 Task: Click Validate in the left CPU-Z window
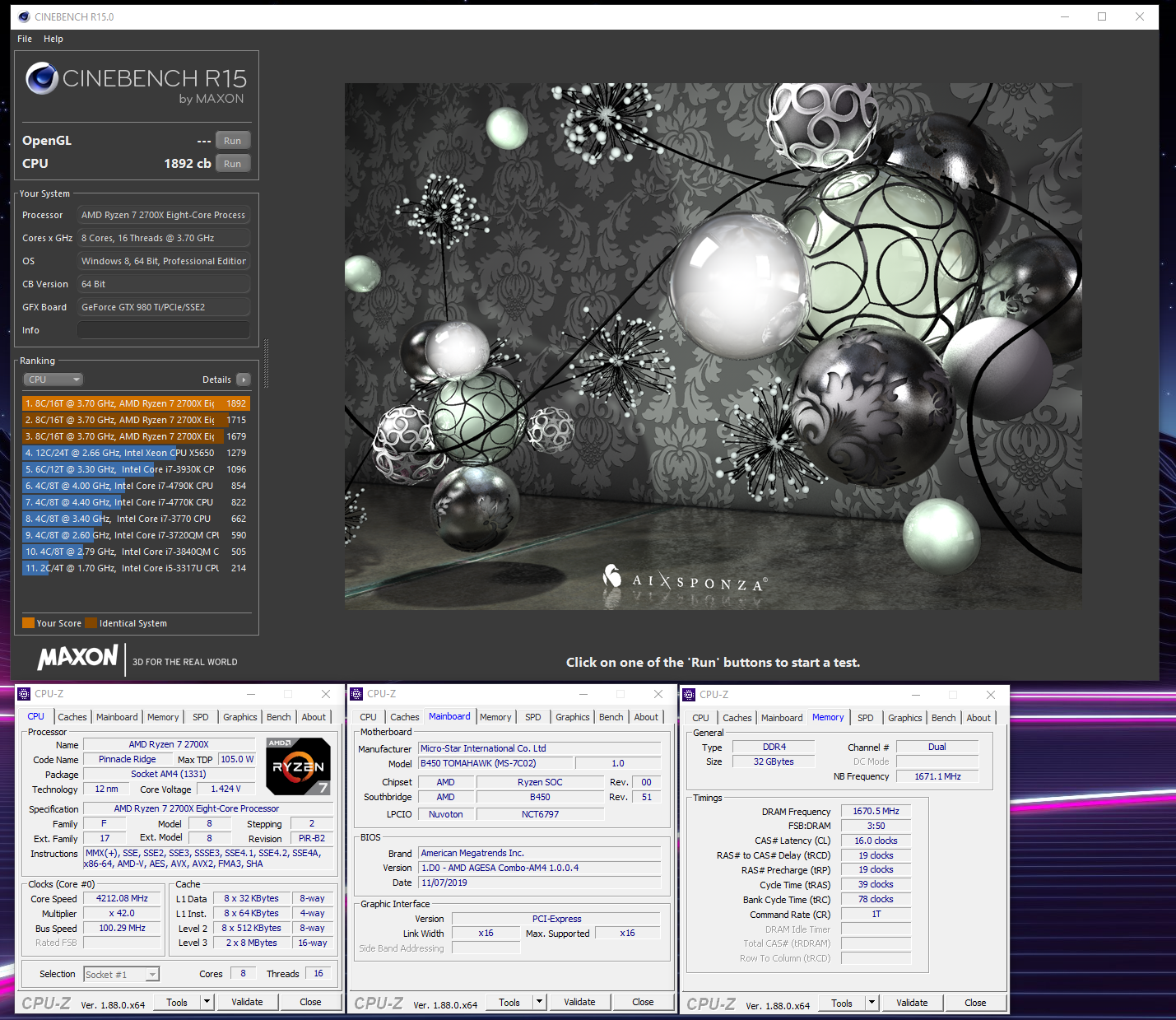point(247,1002)
